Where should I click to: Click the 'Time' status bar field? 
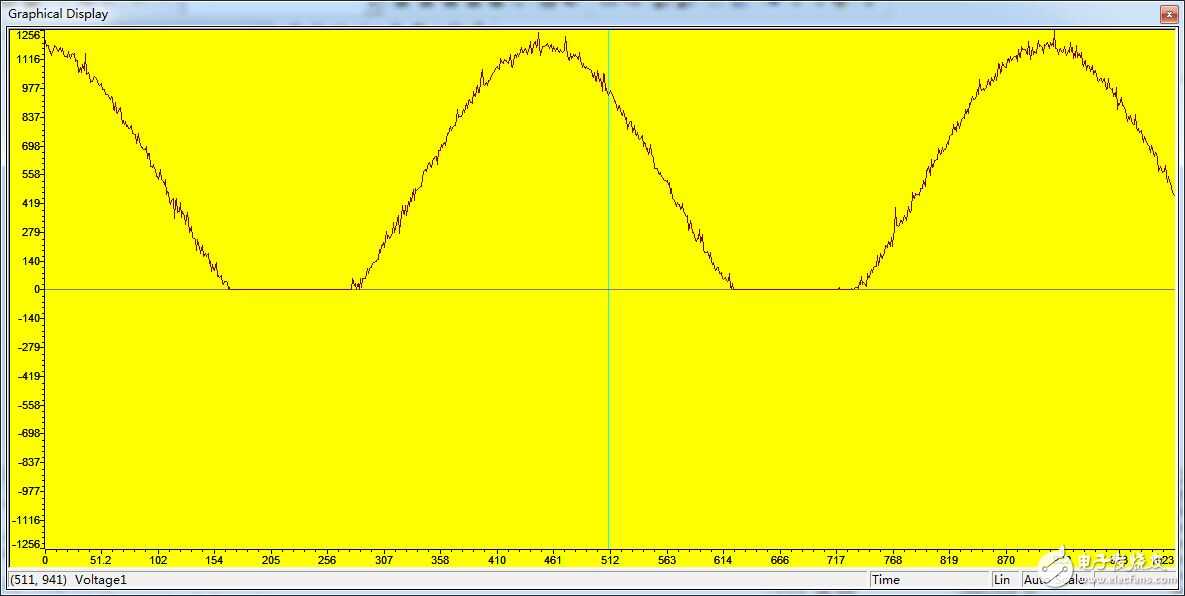click(929, 579)
